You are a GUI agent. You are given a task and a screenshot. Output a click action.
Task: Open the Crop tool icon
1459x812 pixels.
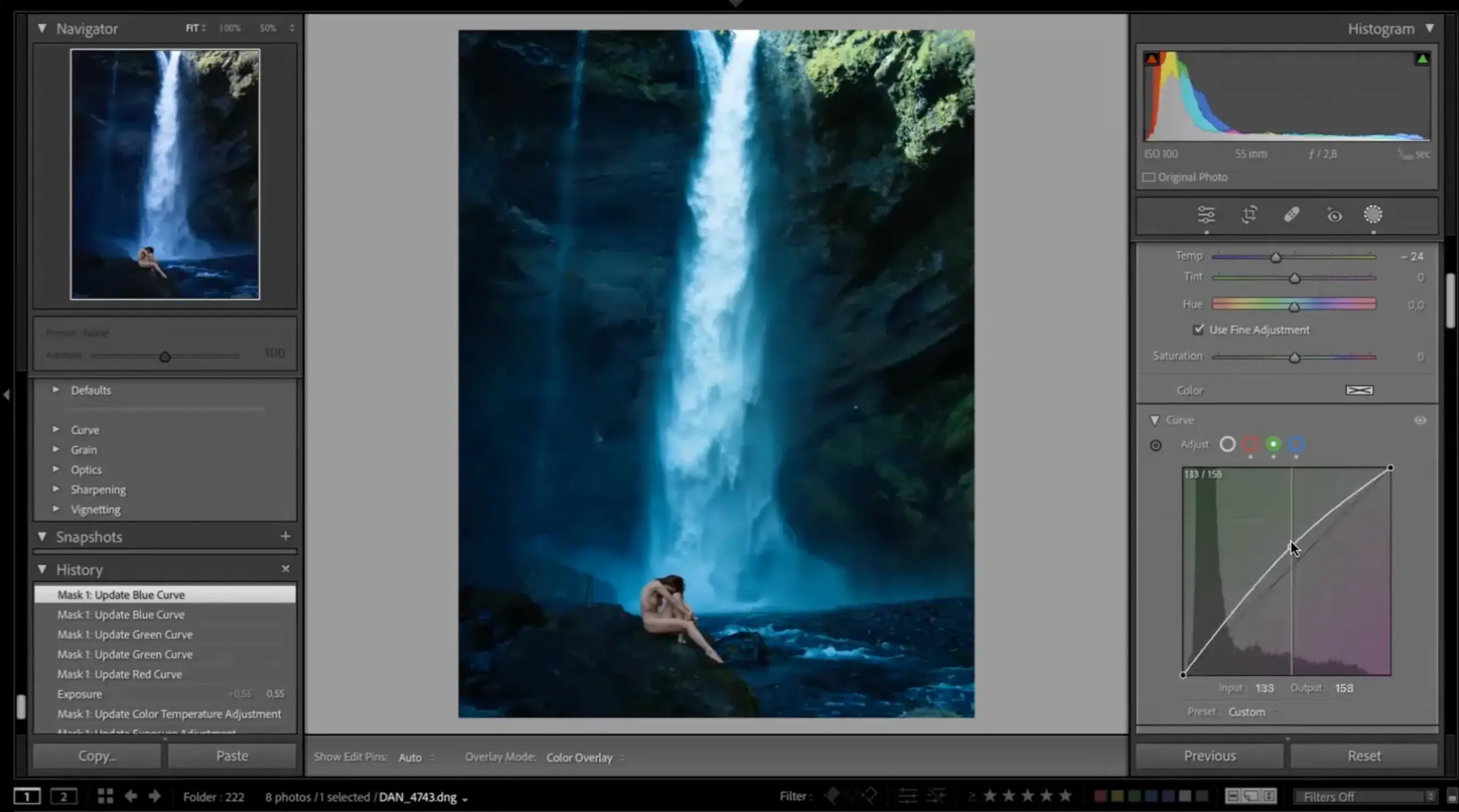[1249, 215]
